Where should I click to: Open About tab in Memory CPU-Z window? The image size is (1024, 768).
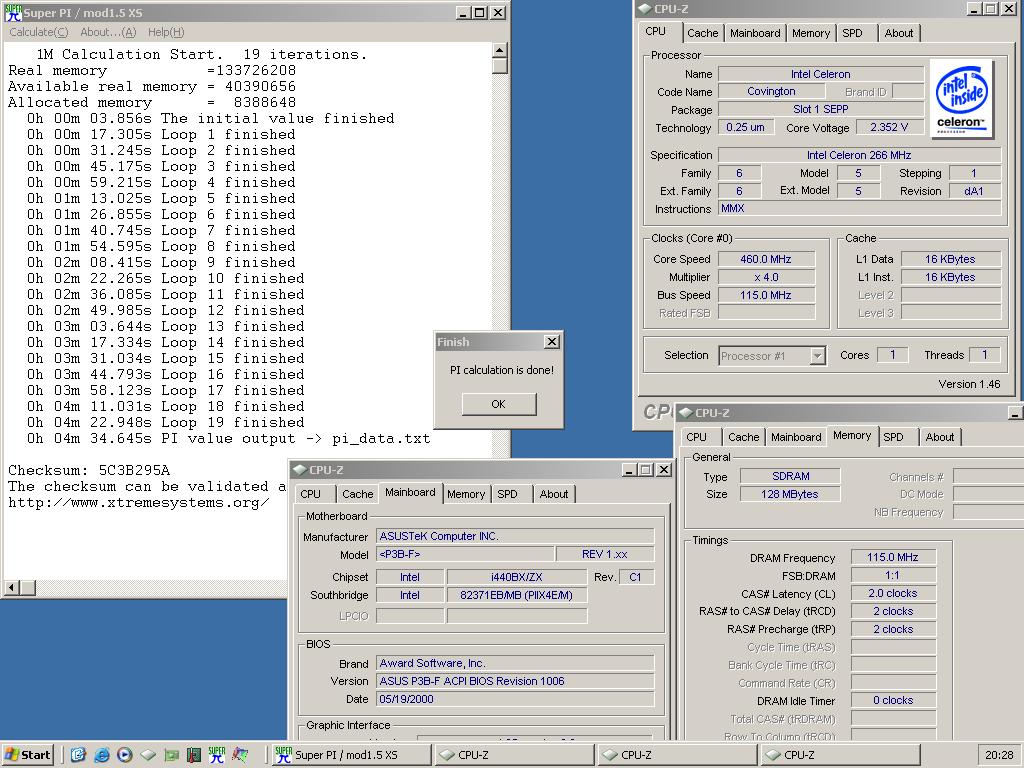(x=940, y=438)
